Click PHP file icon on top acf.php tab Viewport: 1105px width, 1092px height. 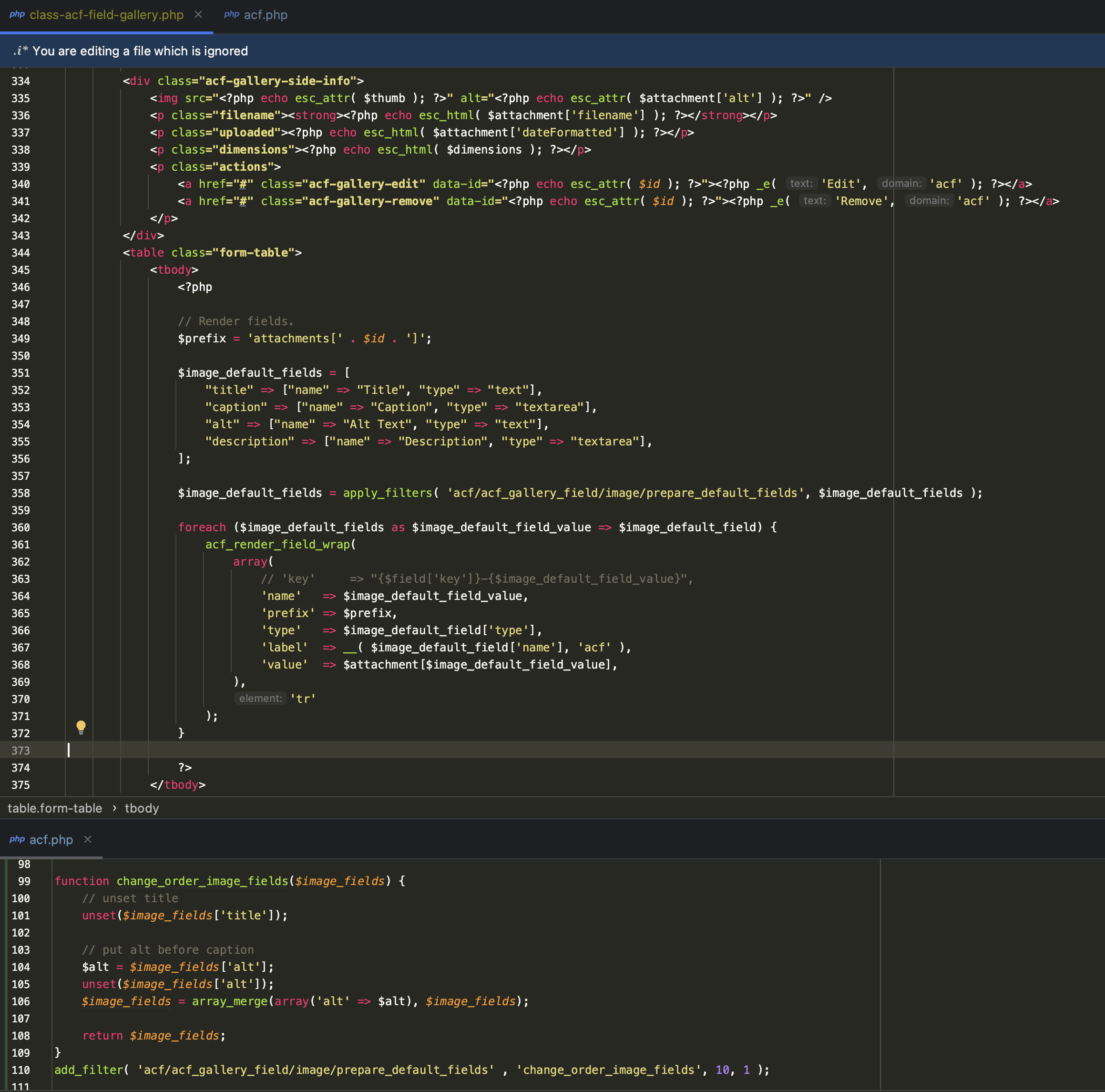tap(232, 14)
